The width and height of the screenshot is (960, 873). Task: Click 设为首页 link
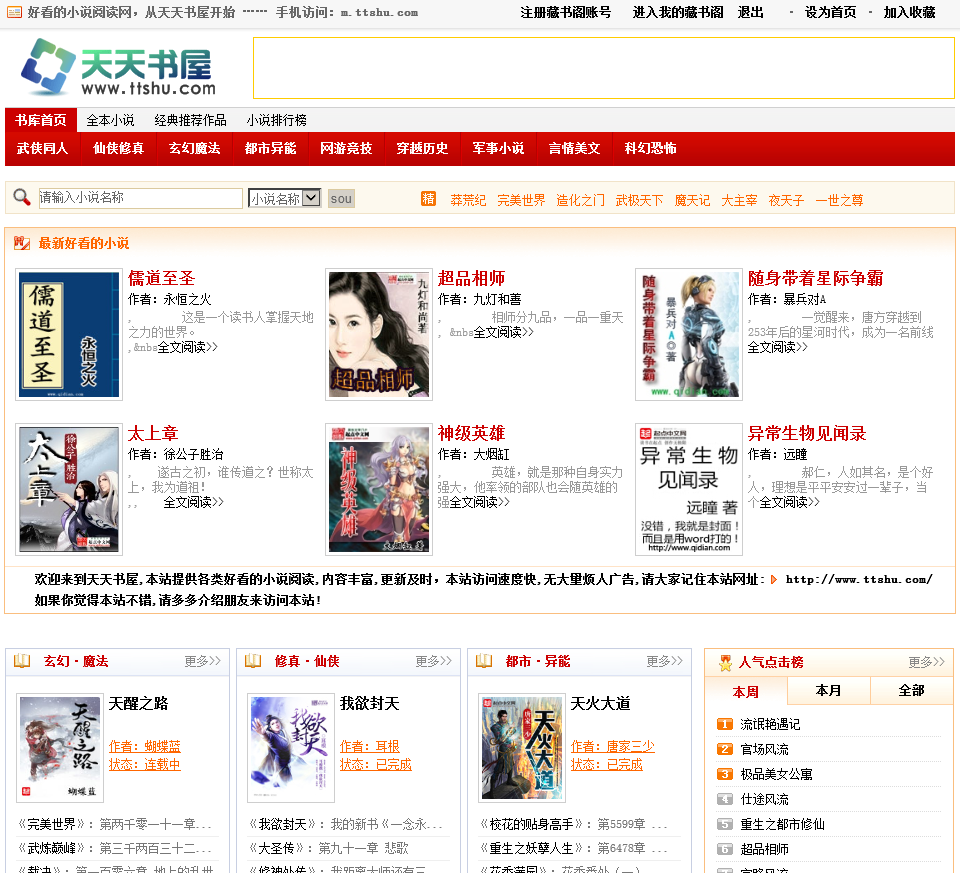pos(830,12)
